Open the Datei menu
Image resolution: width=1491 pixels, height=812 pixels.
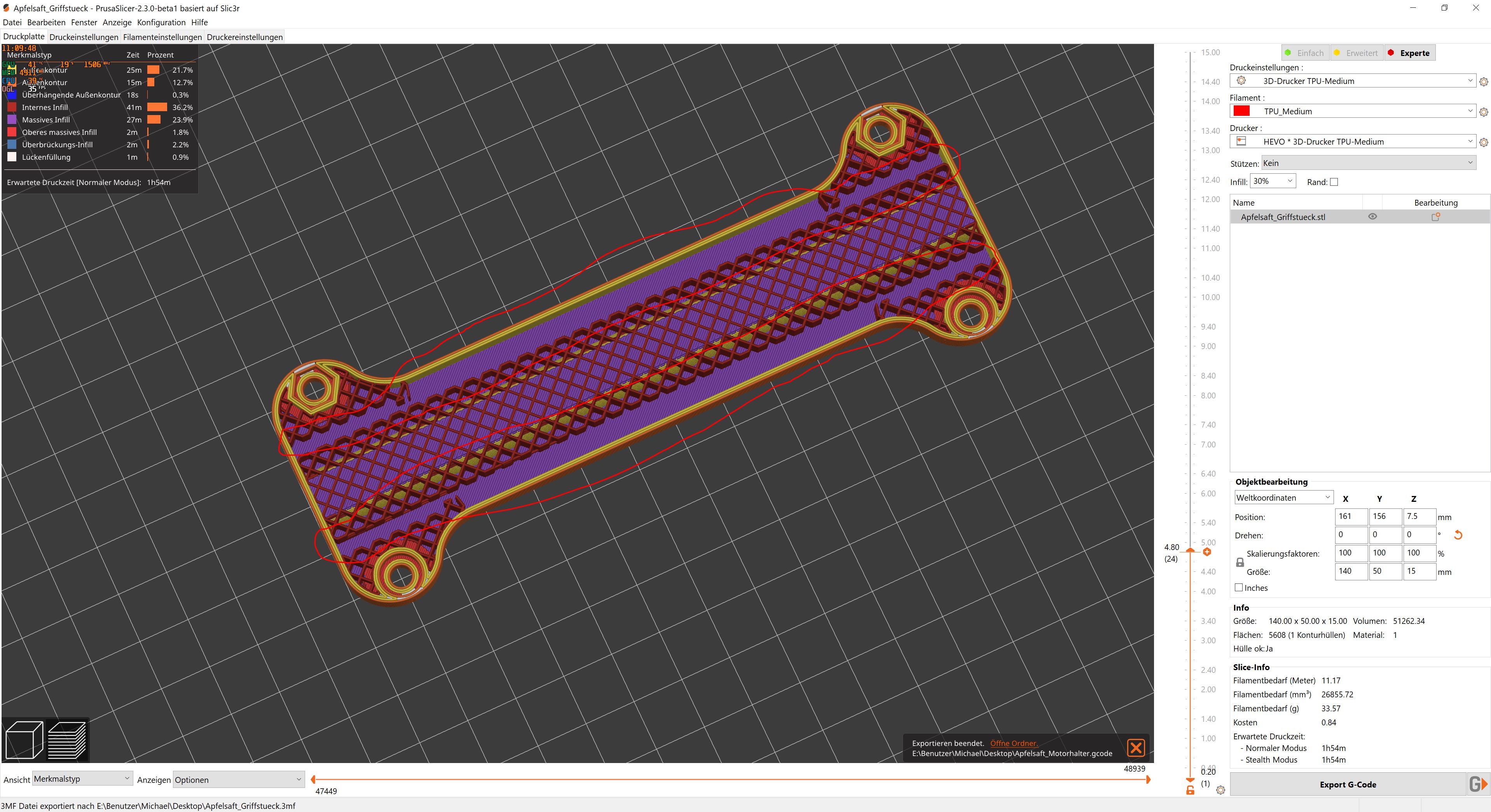12,23
